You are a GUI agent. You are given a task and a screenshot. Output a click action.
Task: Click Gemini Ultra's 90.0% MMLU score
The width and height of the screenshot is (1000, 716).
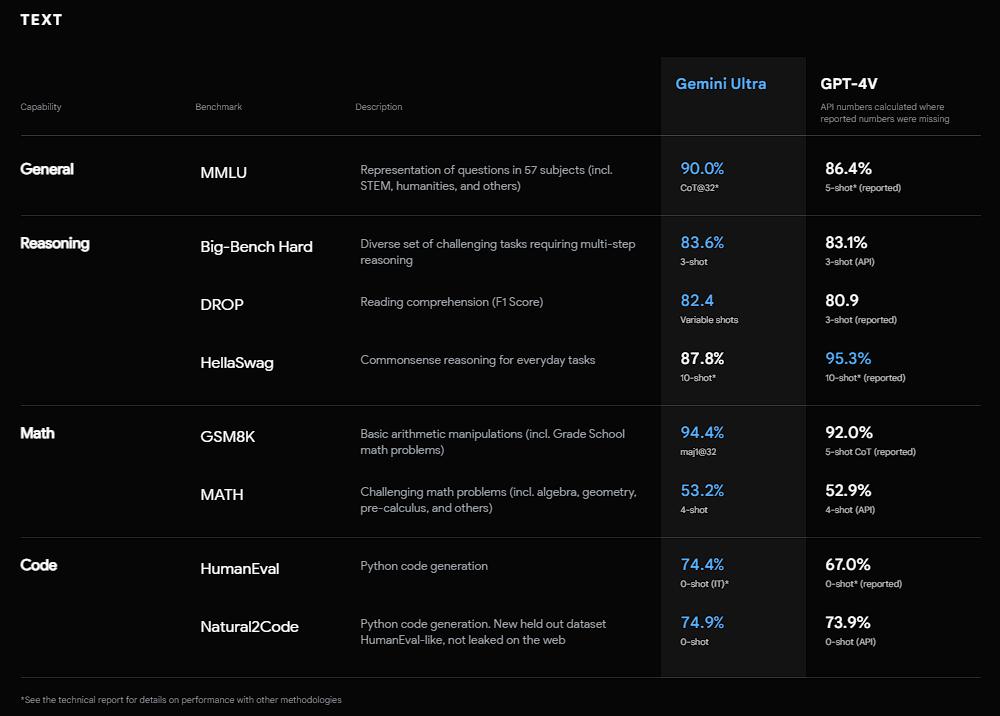(702, 168)
